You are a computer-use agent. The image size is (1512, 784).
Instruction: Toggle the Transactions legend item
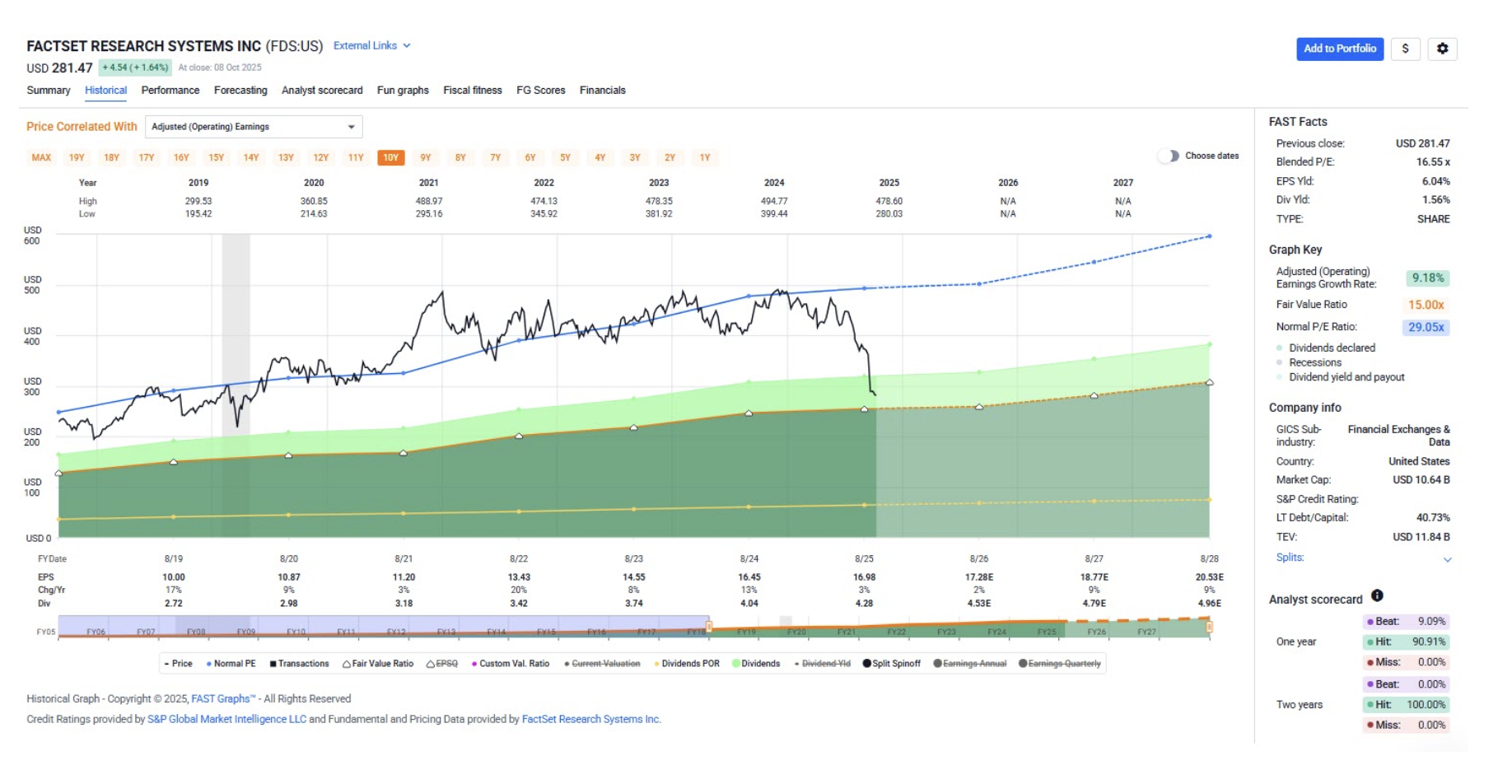[x=299, y=664]
